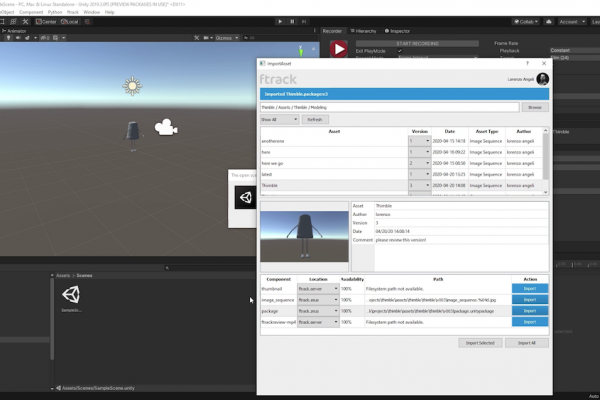The width and height of the screenshot is (600, 400).
Task: Open the Window menu
Action: pyautogui.click(x=91, y=12)
